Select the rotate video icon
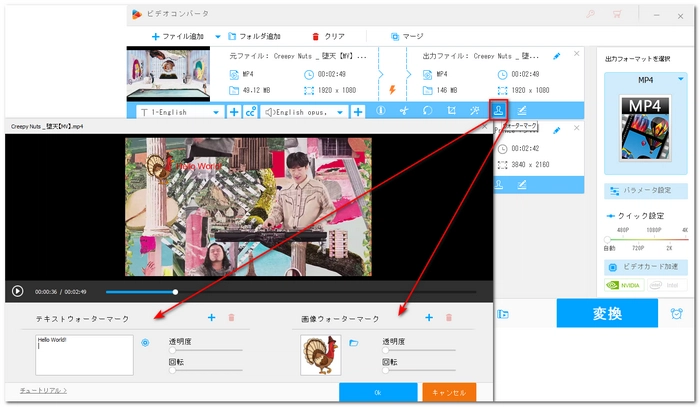Image resolution: width=700 pixels, height=407 pixels. [427, 111]
